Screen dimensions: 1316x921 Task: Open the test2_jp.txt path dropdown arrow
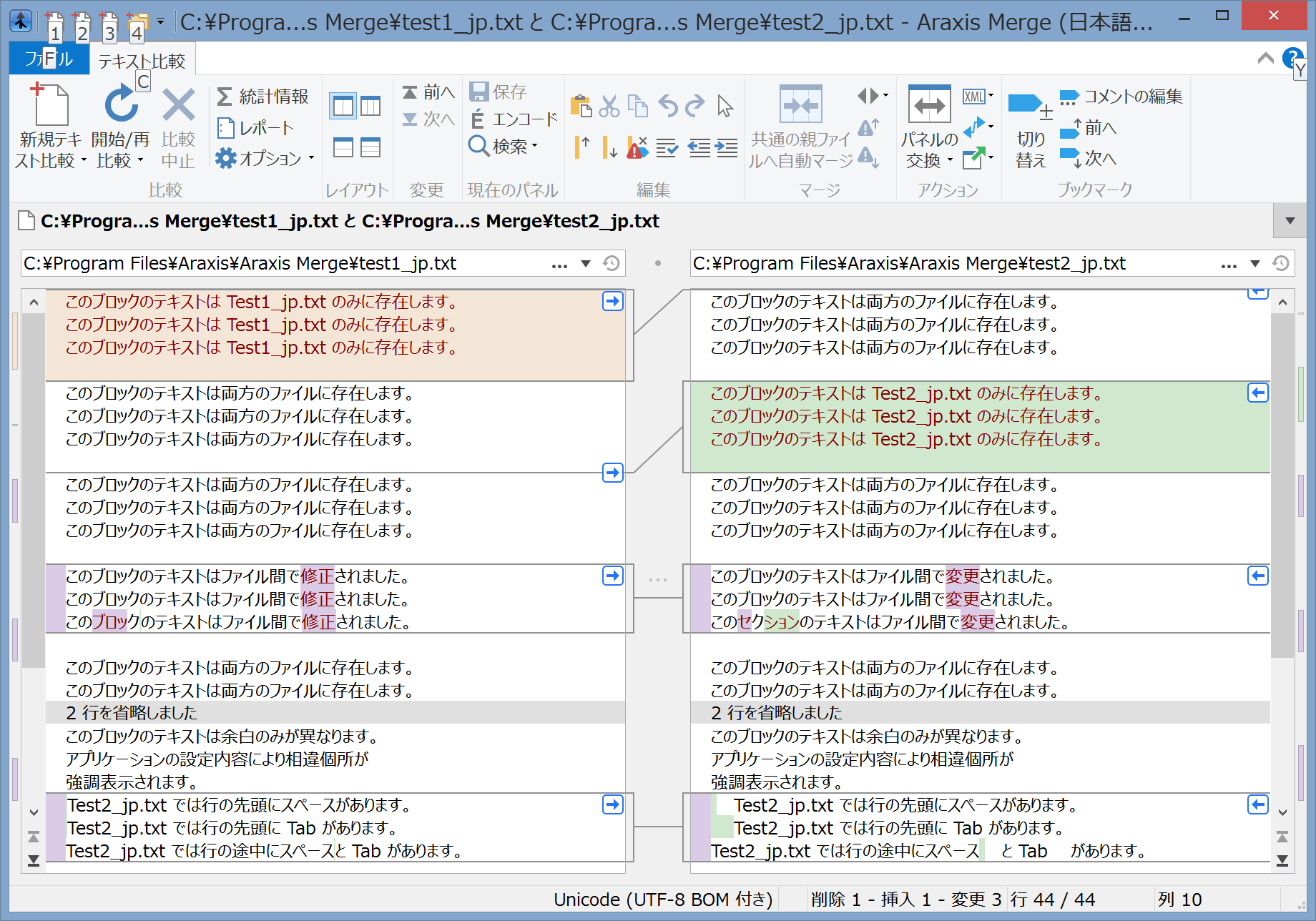pos(1254,264)
